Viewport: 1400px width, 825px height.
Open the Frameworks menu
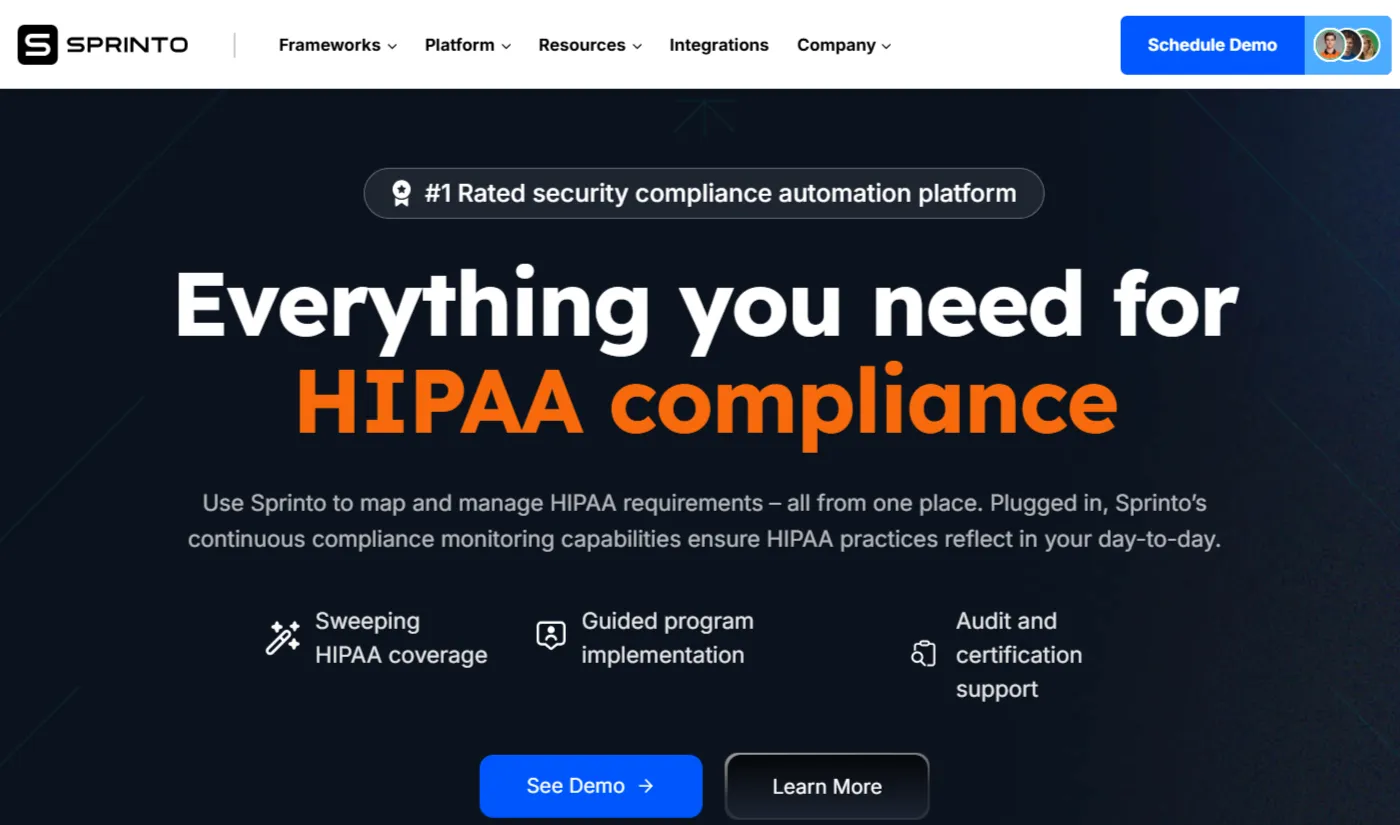[338, 45]
